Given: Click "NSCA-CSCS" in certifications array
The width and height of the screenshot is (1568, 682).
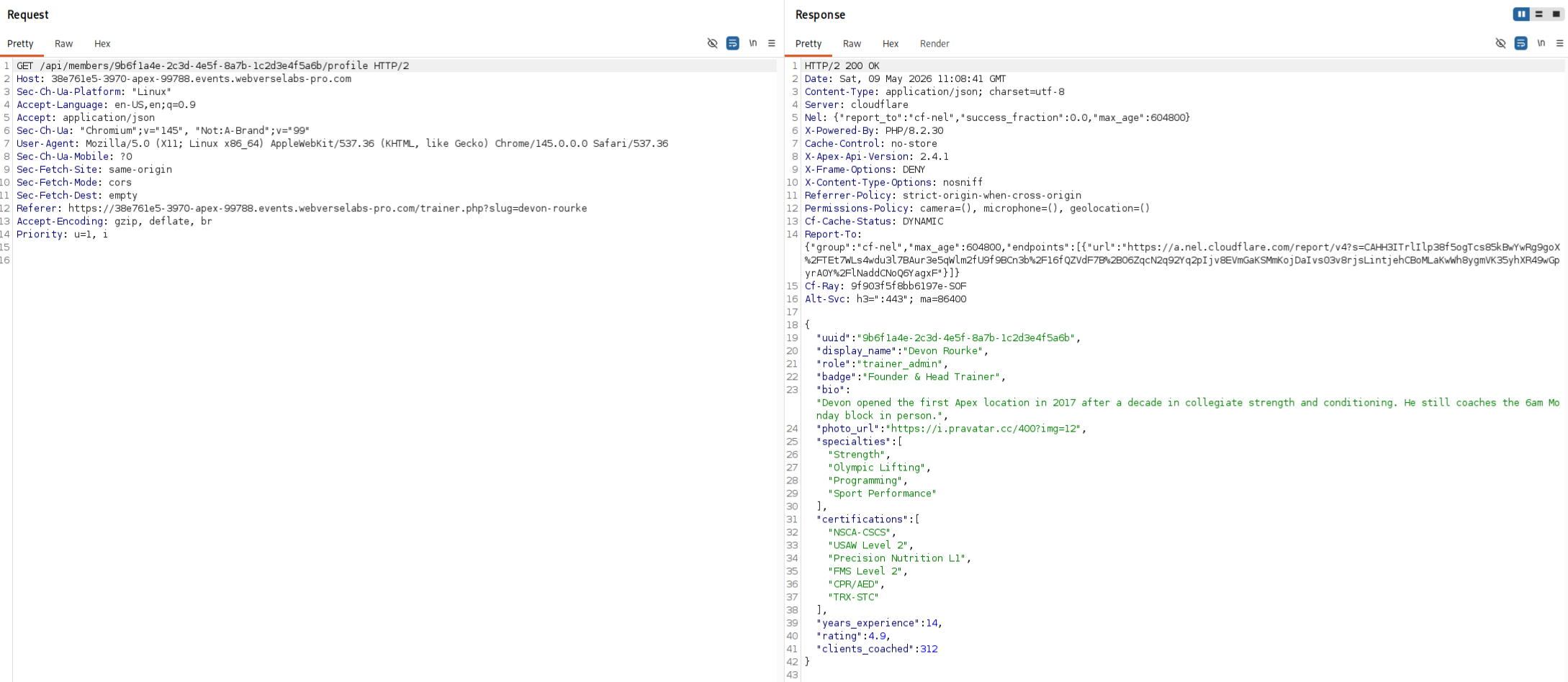Looking at the screenshot, I should (860, 532).
